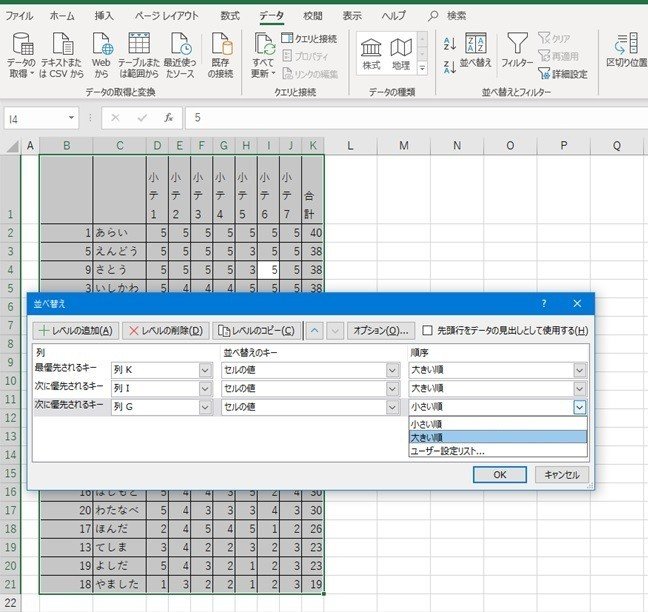Screen dimensions: 648x612
Task: Click the From Text/CSV import icon
Action: (62, 55)
